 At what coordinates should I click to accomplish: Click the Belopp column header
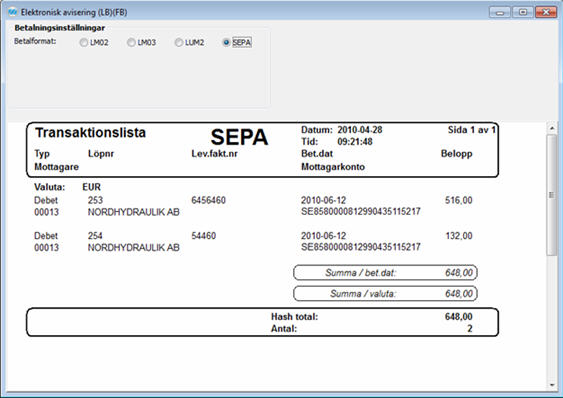click(457, 154)
